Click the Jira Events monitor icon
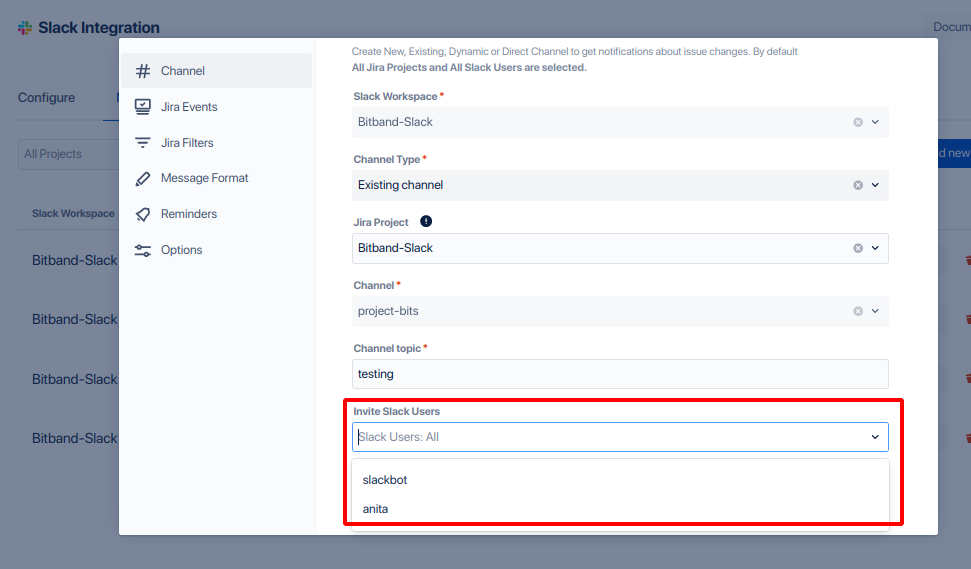The image size is (971, 569). pos(142,107)
